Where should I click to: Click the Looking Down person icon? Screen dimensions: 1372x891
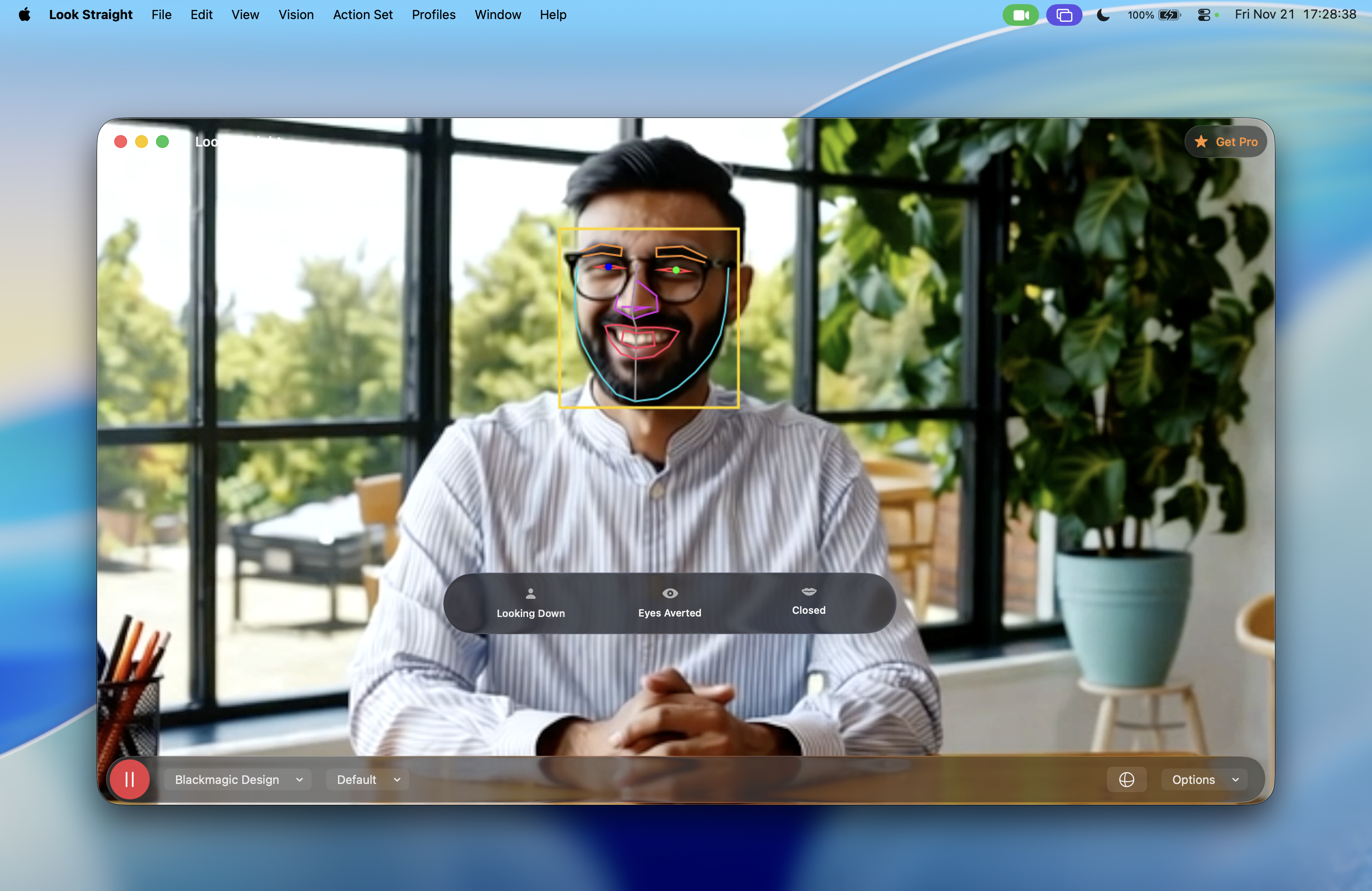point(530,593)
